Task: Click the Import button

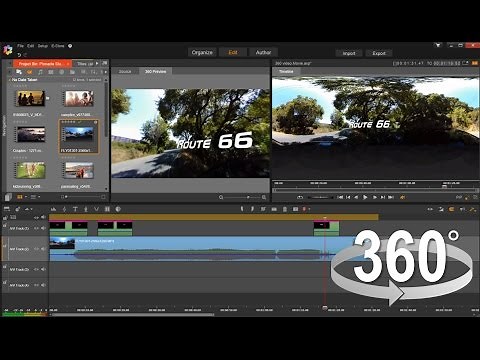Action: pyautogui.click(x=349, y=53)
